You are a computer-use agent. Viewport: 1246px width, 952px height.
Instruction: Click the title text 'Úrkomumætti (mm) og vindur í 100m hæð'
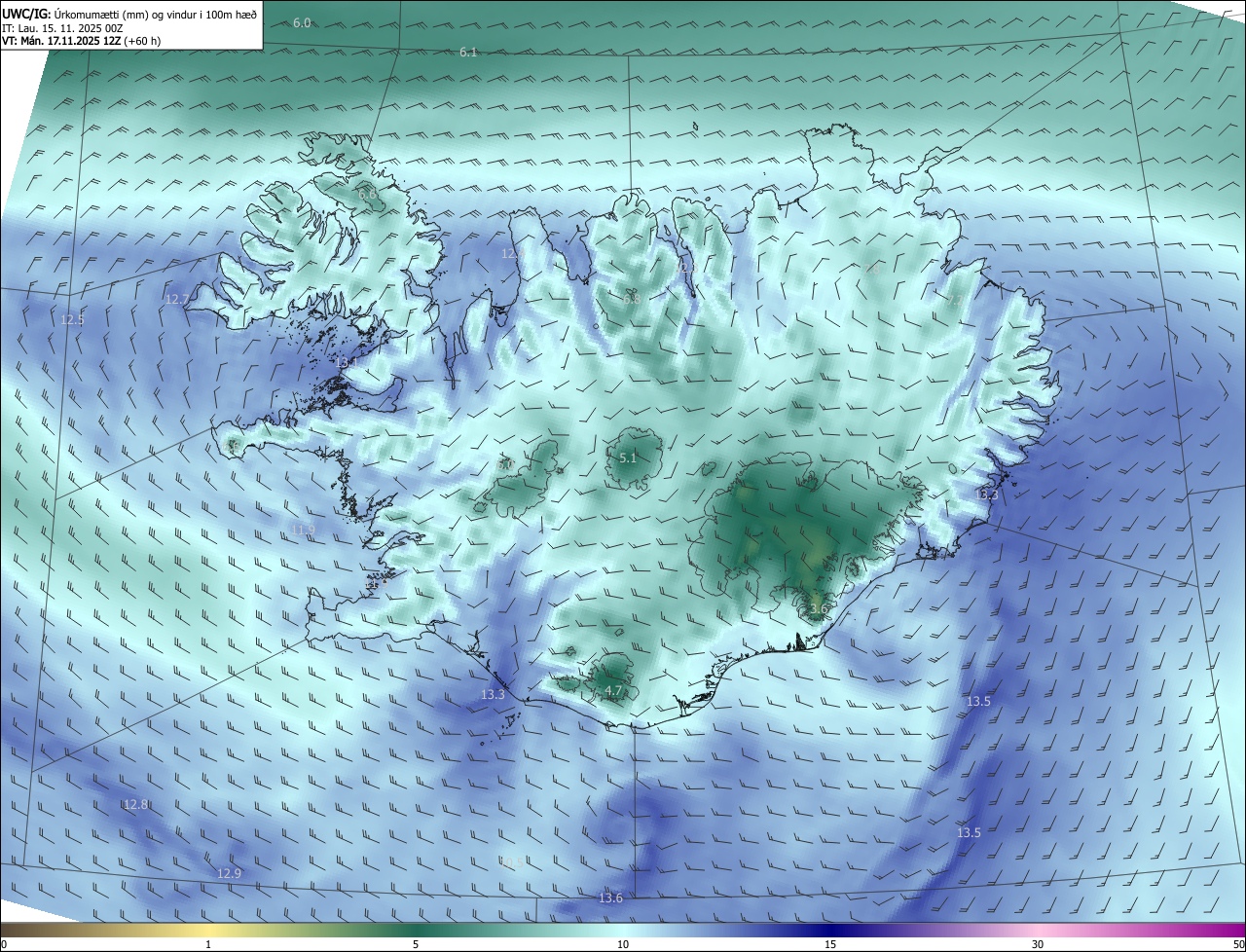tap(155, 14)
